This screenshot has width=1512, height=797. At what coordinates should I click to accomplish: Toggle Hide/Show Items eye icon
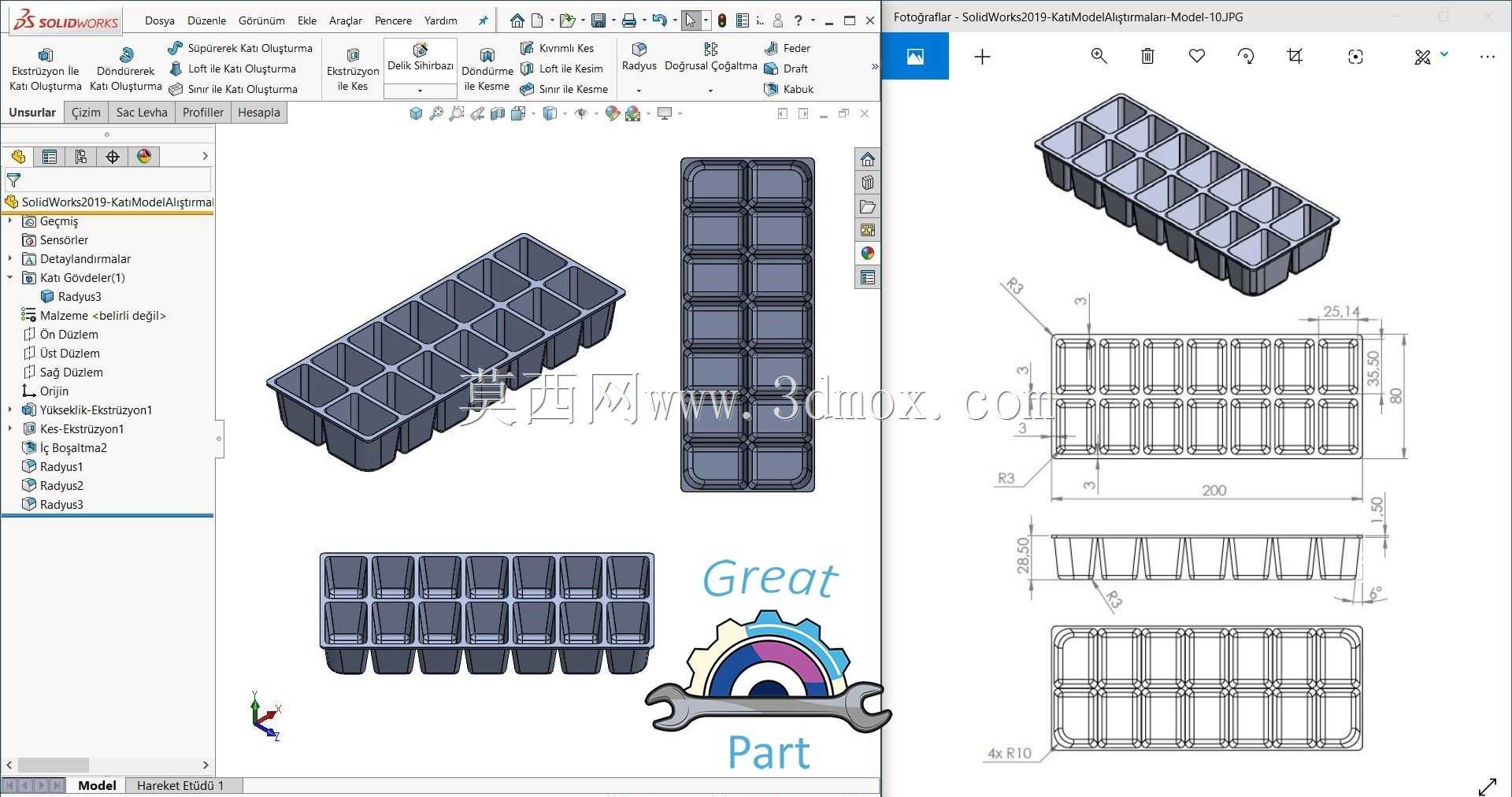click(581, 114)
